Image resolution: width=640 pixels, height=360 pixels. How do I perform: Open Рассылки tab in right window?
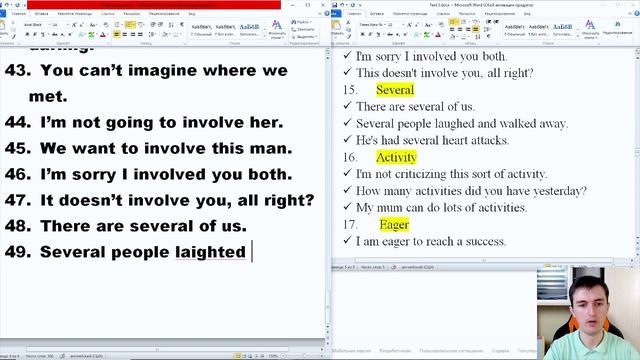467,13
